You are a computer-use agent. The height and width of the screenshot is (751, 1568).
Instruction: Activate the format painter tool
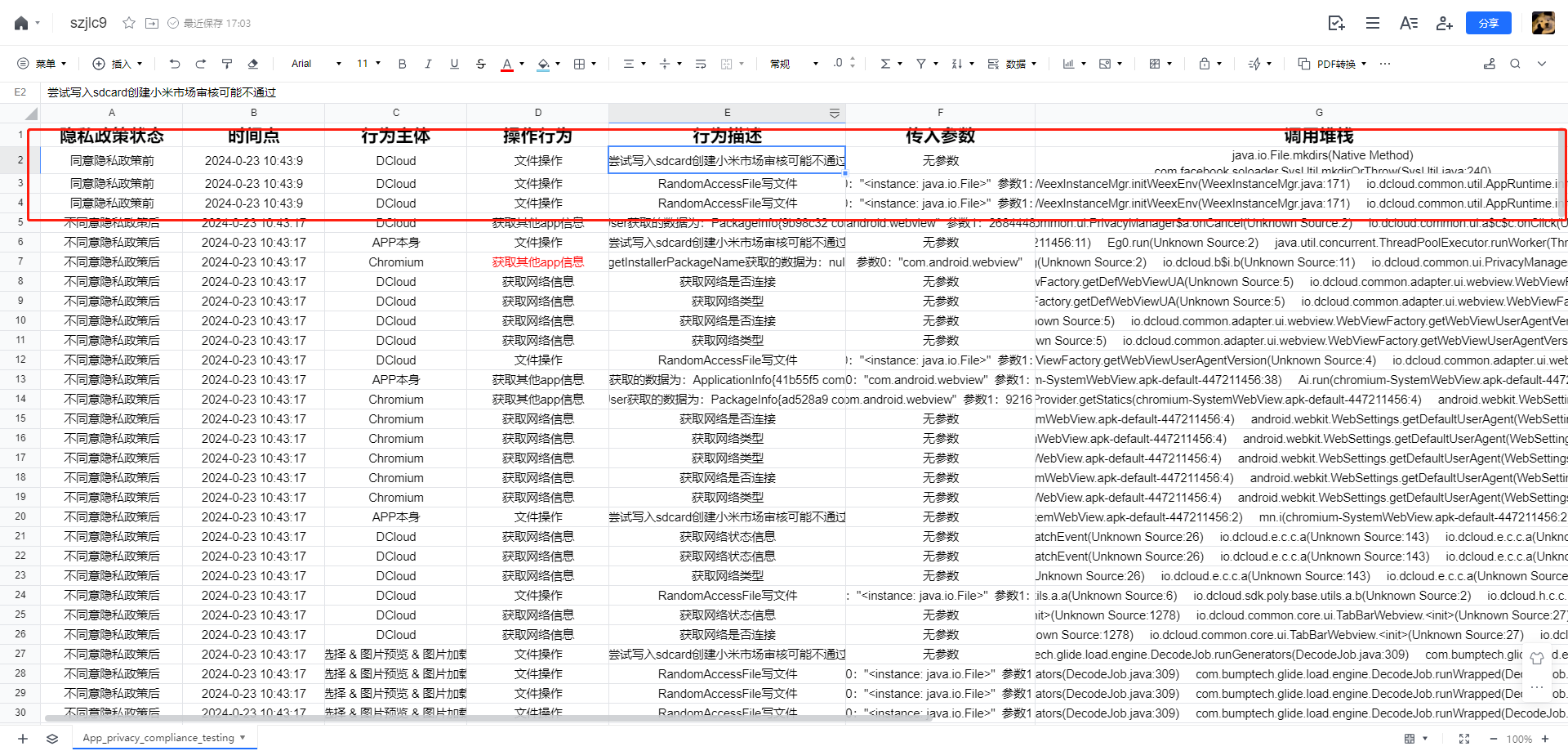tap(227, 64)
